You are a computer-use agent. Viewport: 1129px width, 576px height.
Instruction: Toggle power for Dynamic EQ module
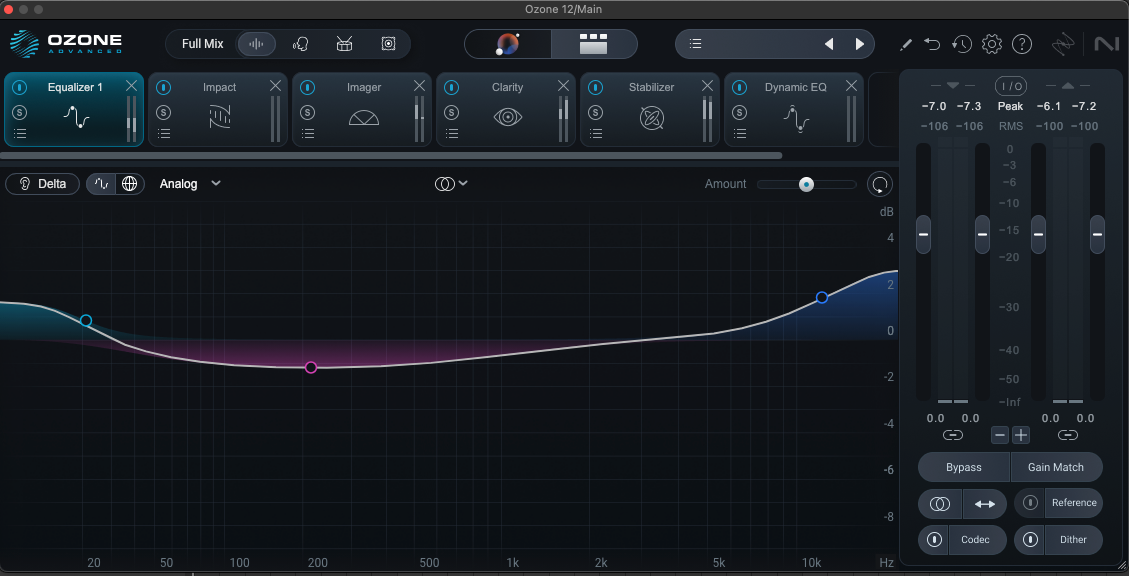point(740,87)
